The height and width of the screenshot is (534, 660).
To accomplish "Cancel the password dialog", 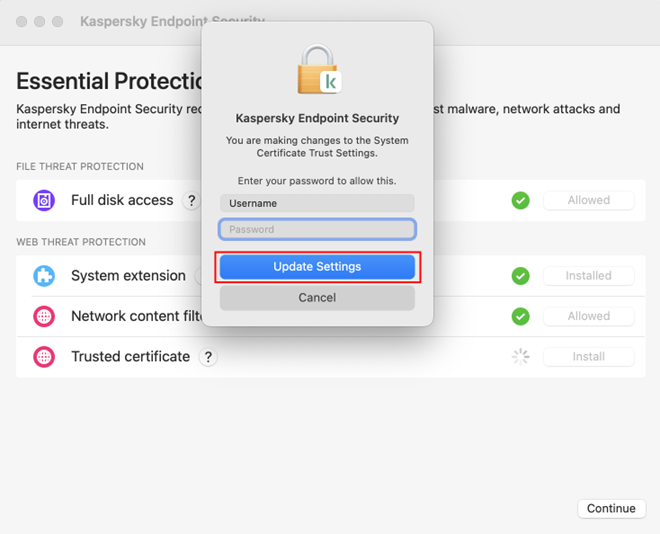I will pyautogui.click(x=317, y=298).
